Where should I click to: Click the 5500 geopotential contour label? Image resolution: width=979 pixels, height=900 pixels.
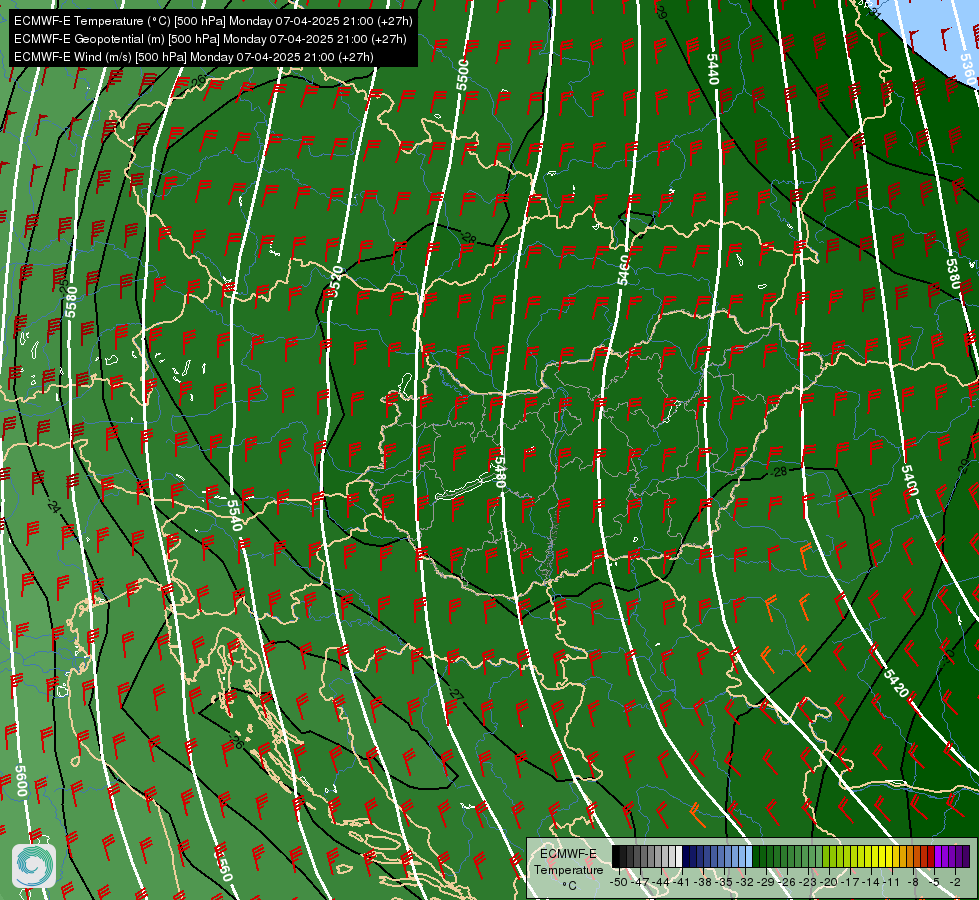point(463,75)
